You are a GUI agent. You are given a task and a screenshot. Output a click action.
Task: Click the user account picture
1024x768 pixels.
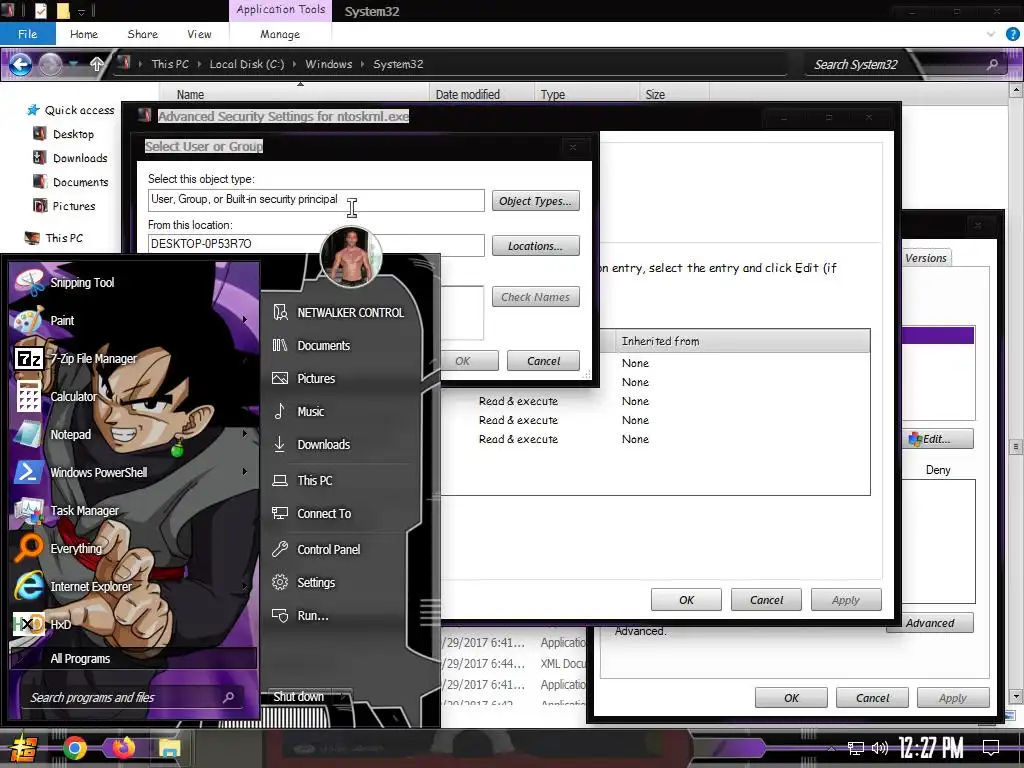click(351, 257)
